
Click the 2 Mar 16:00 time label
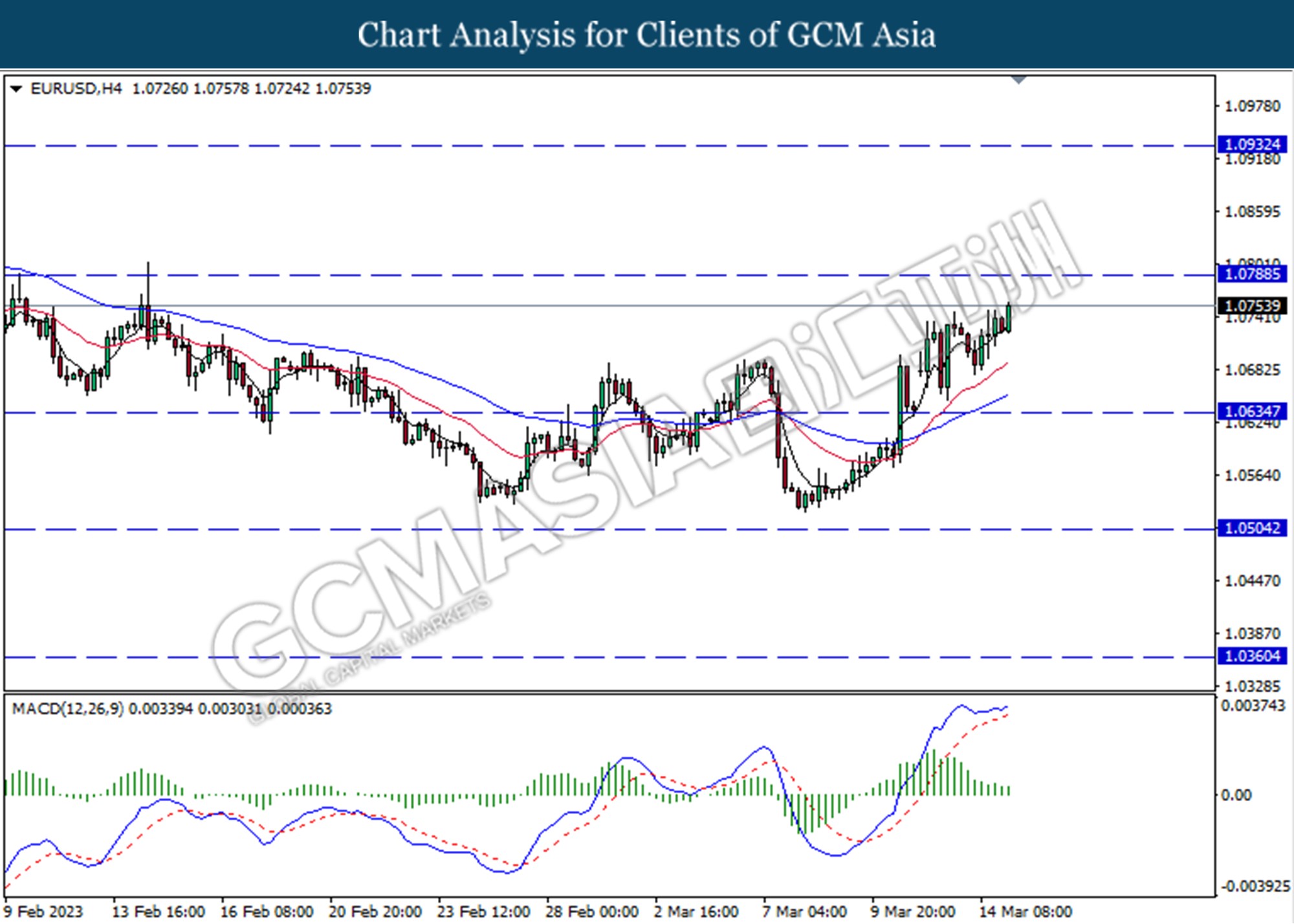696,912
